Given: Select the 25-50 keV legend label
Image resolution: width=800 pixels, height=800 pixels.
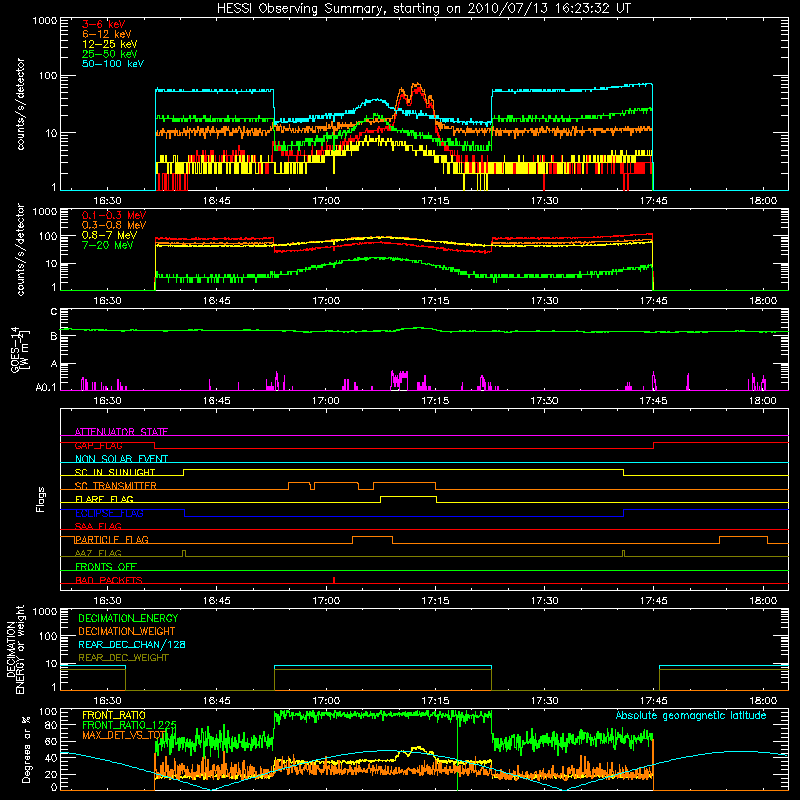Looking at the screenshot, I should point(110,54).
